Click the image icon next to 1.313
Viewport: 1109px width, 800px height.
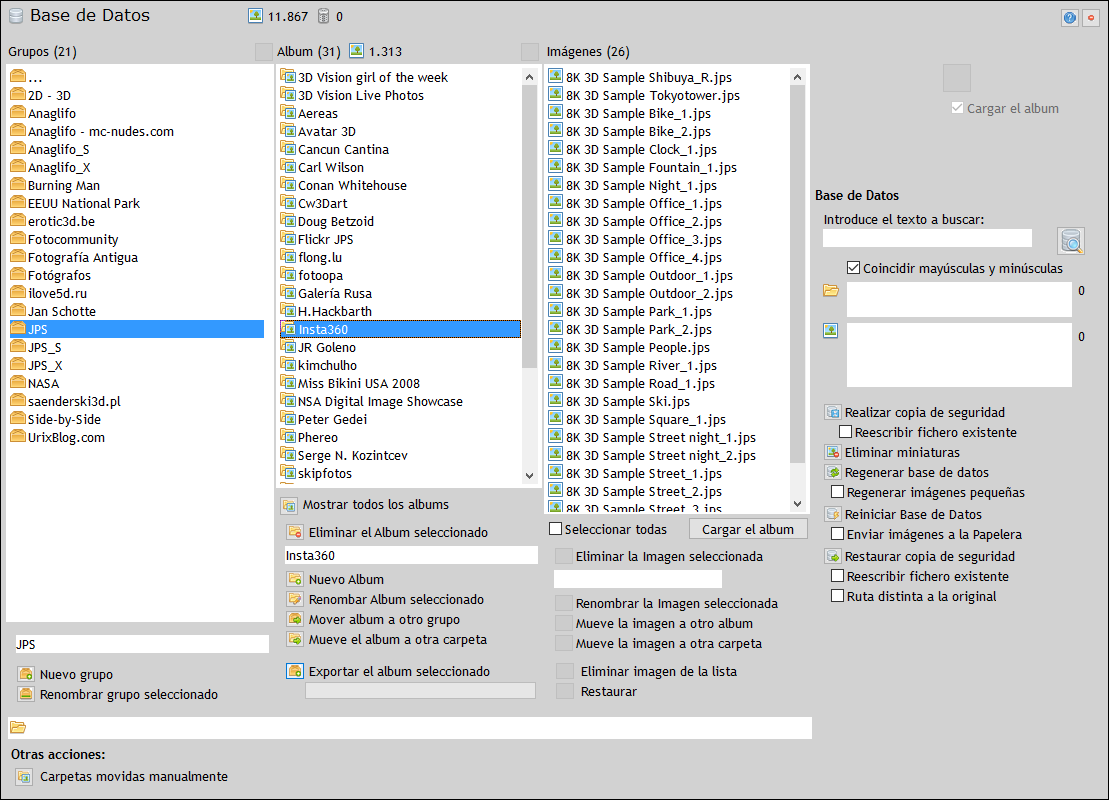tap(356, 51)
